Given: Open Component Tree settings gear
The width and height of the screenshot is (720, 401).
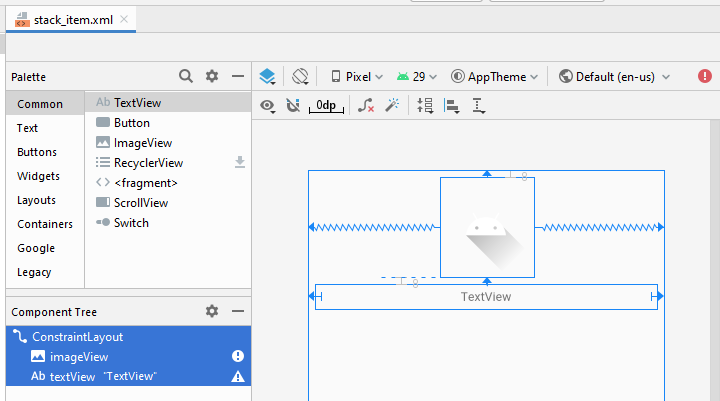Looking at the screenshot, I should (x=212, y=311).
